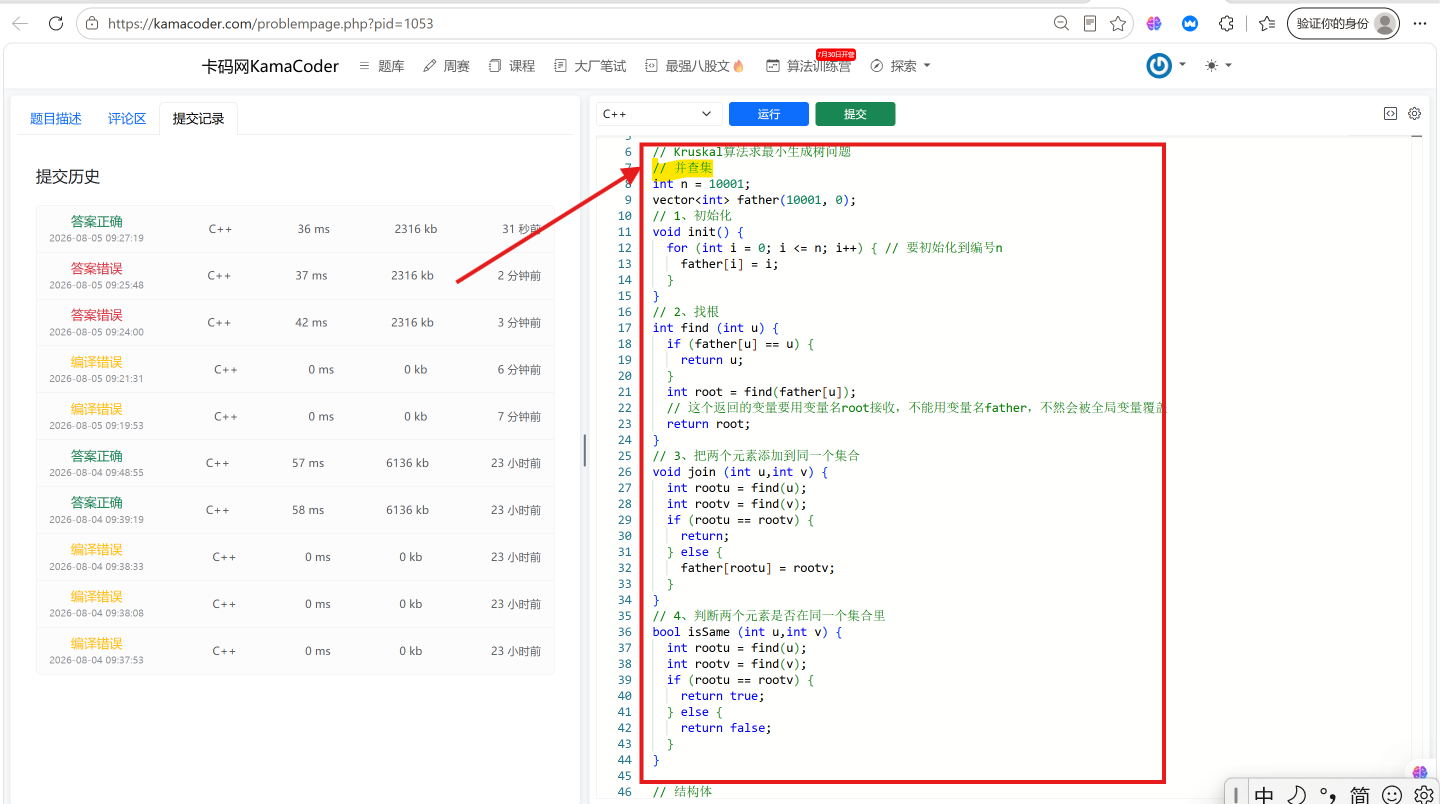The height and width of the screenshot is (804, 1440).
Task: Toggle IME punctuation mode
Action: point(1328,795)
